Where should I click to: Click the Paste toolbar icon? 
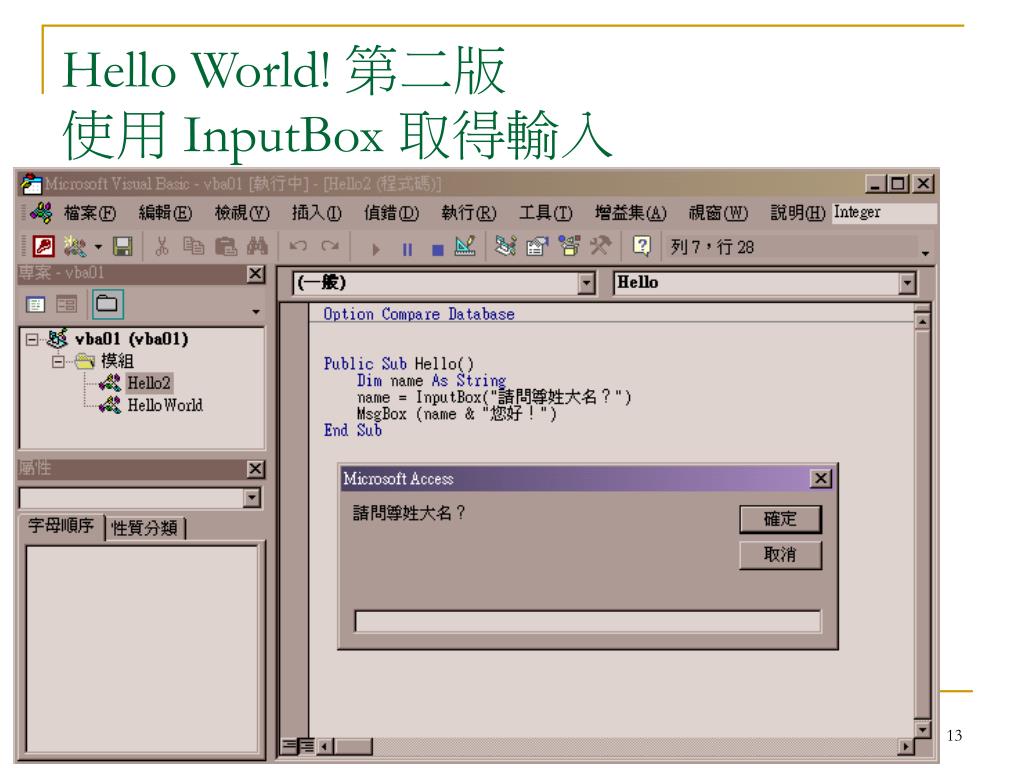click(226, 247)
